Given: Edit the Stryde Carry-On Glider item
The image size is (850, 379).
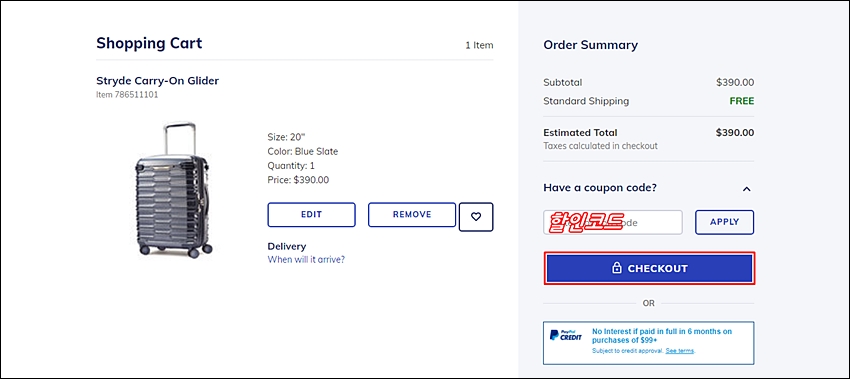Looking at the screenshot, I should point(312,215).
